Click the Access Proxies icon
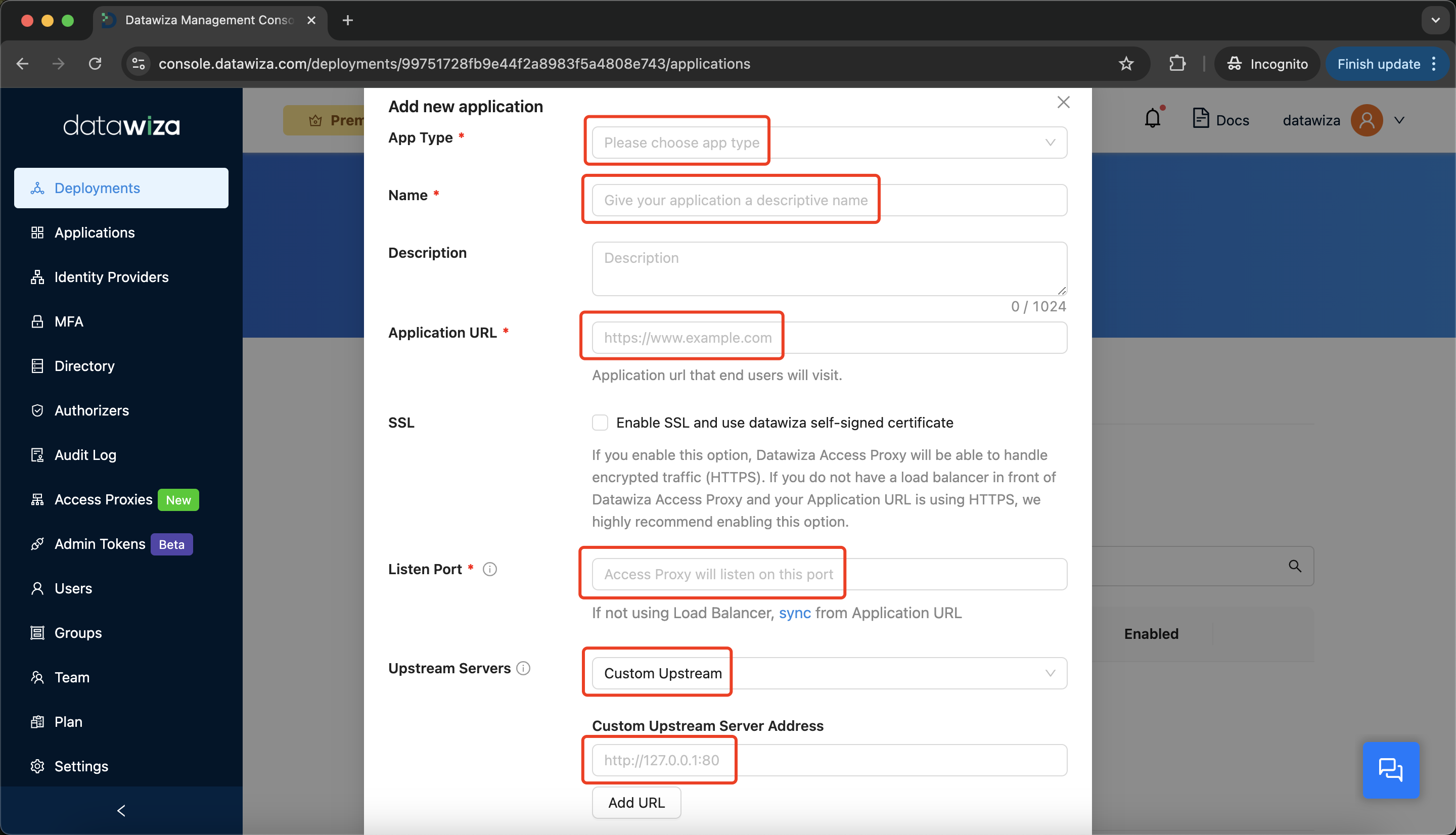Viewport: 1456px width, 835px height. point(37,499)
